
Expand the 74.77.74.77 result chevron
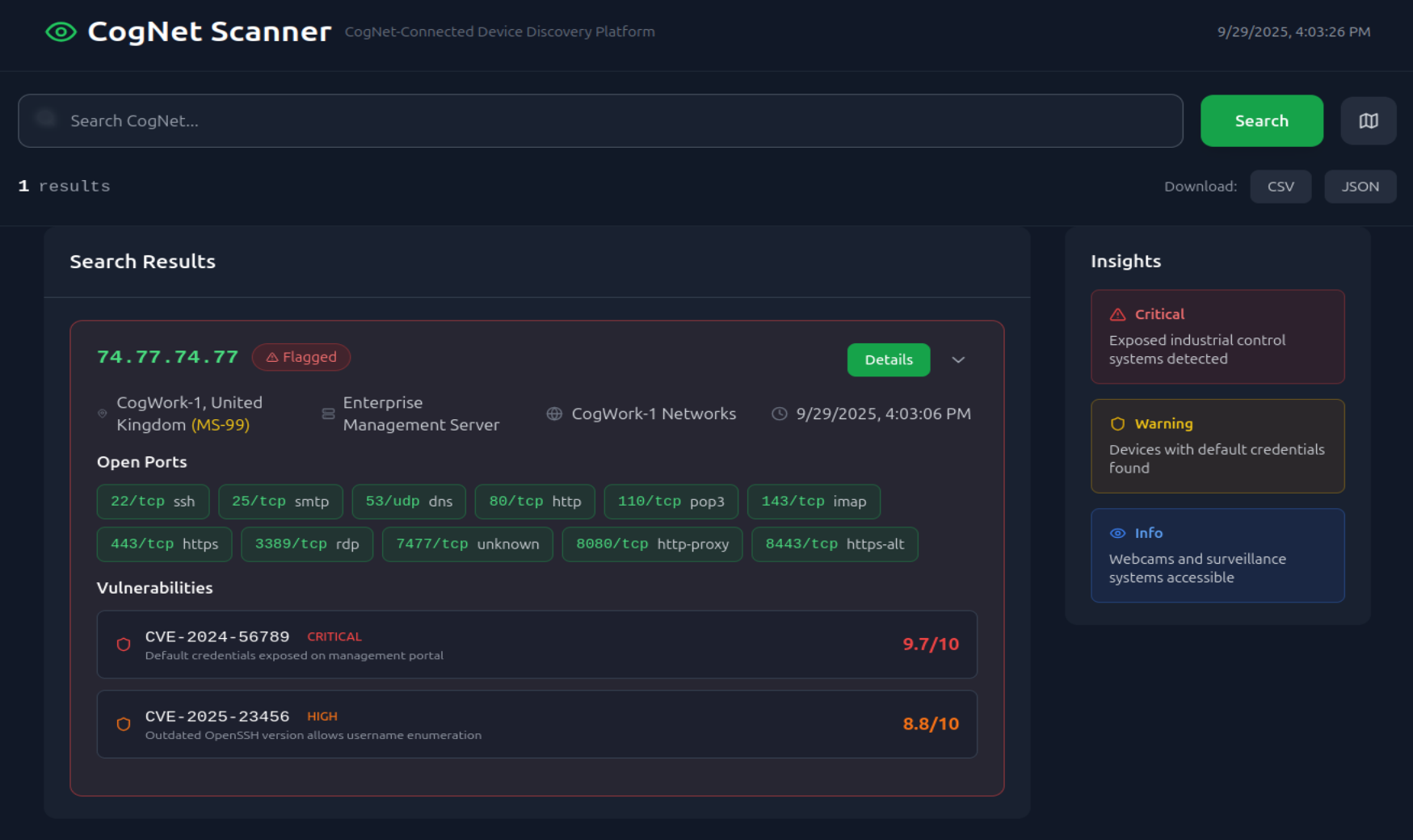[958, 360]
